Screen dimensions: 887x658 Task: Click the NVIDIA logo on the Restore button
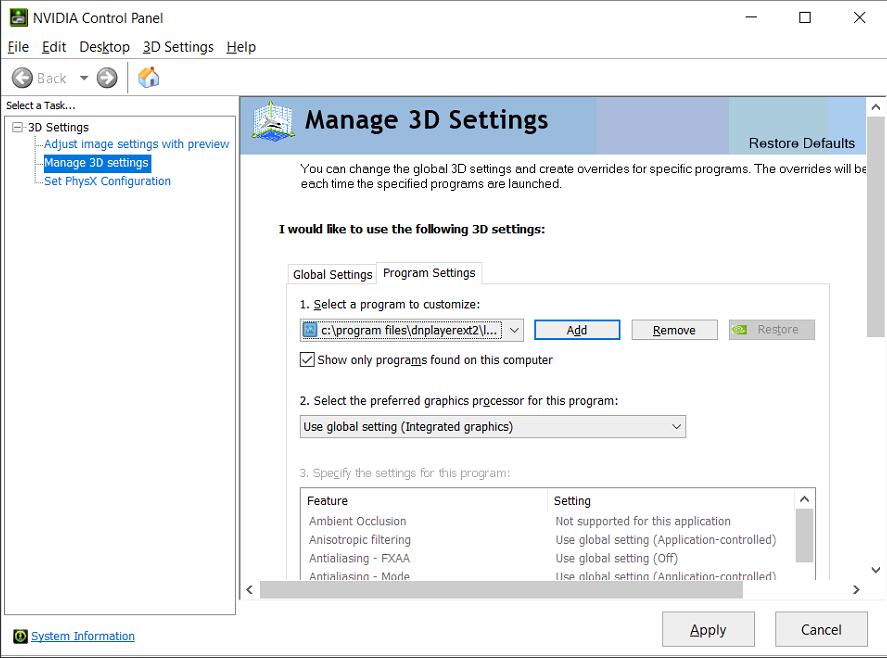pos(740,329)
